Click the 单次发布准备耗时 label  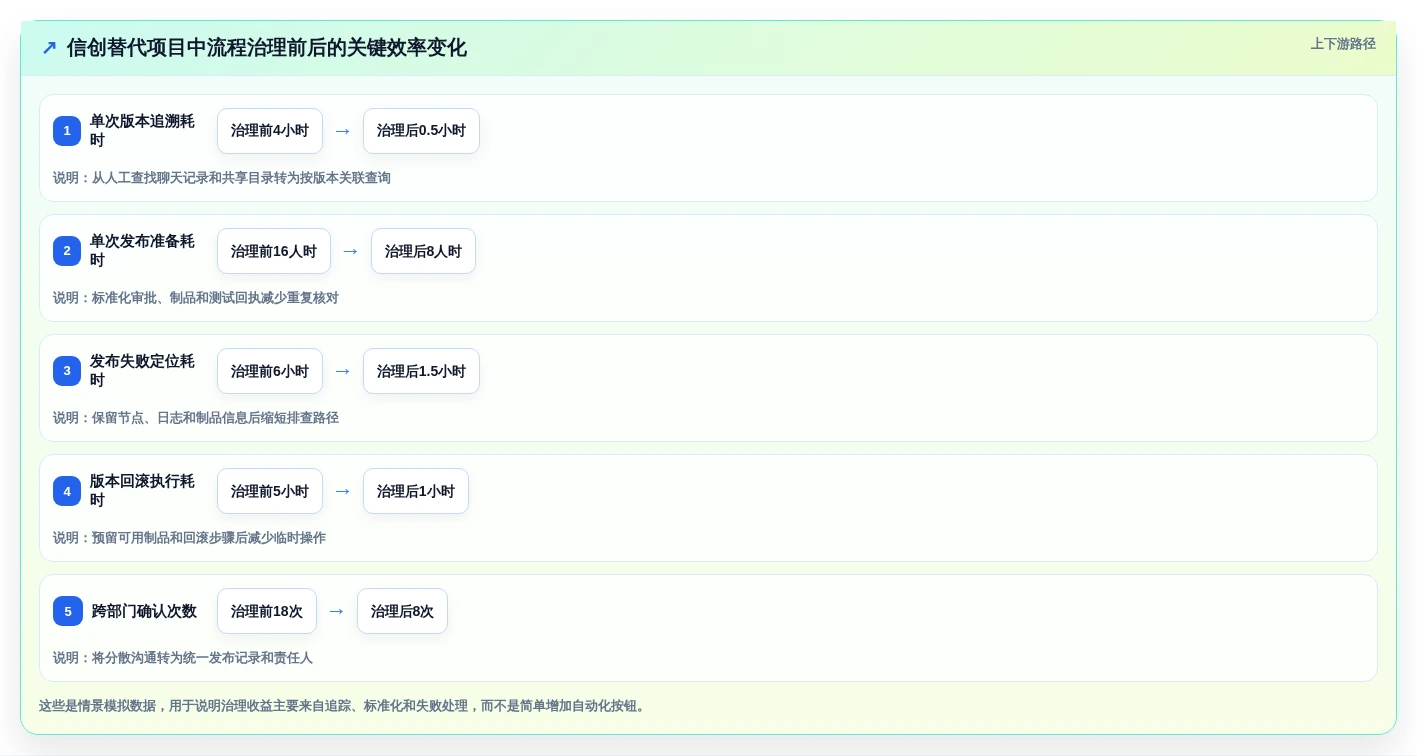(142, 251)
